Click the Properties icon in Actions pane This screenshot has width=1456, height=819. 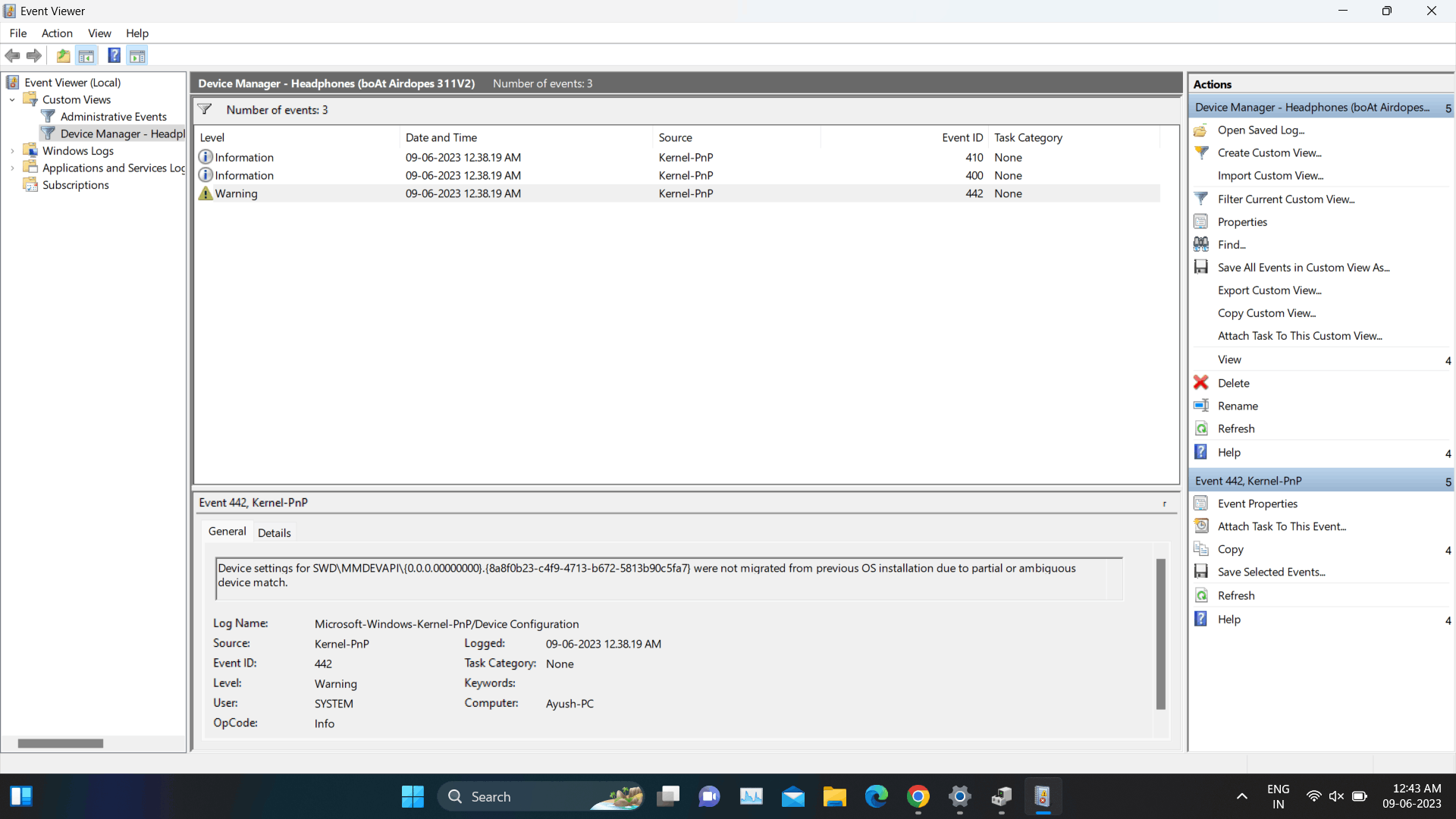coord(1201,221)
